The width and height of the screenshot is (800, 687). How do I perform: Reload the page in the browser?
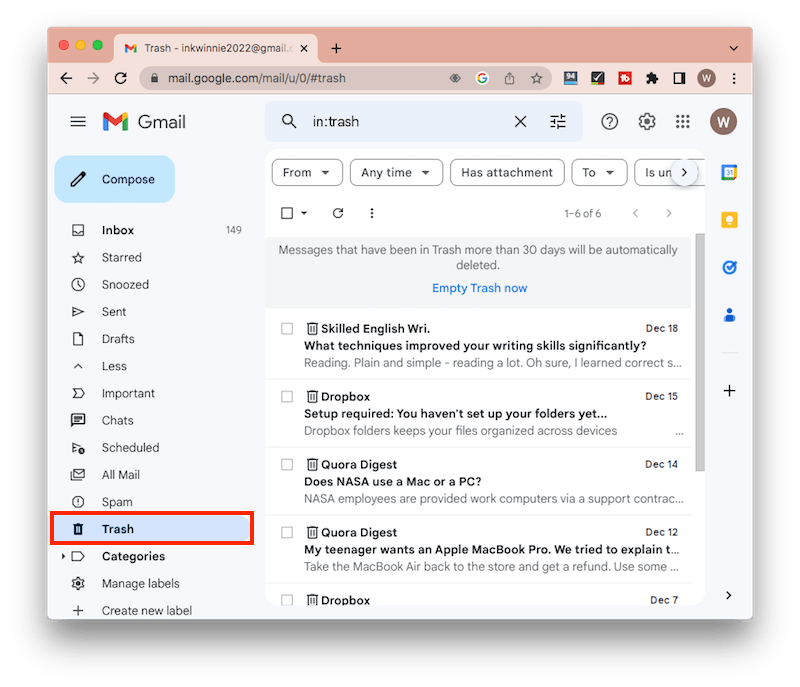click(120, 78)
